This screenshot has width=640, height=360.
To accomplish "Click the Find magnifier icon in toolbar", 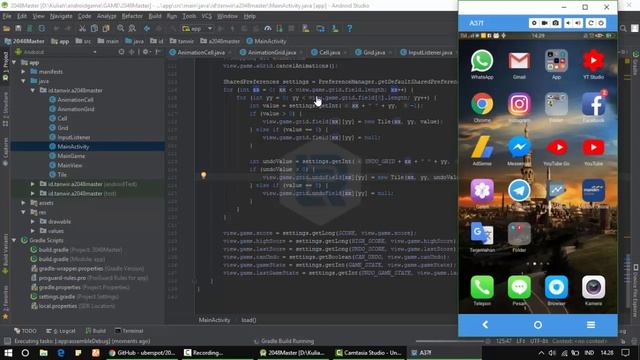I will click(120, 29).
